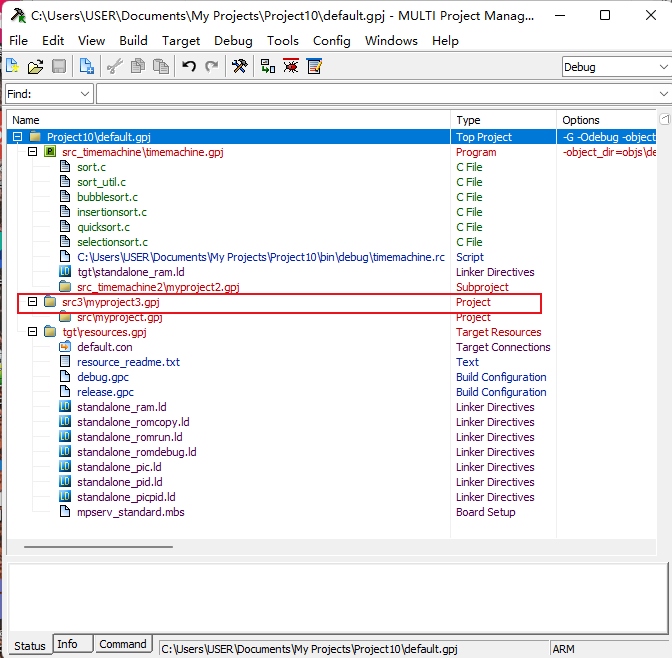Click the Add File to project icon

(x=87, y=67)
